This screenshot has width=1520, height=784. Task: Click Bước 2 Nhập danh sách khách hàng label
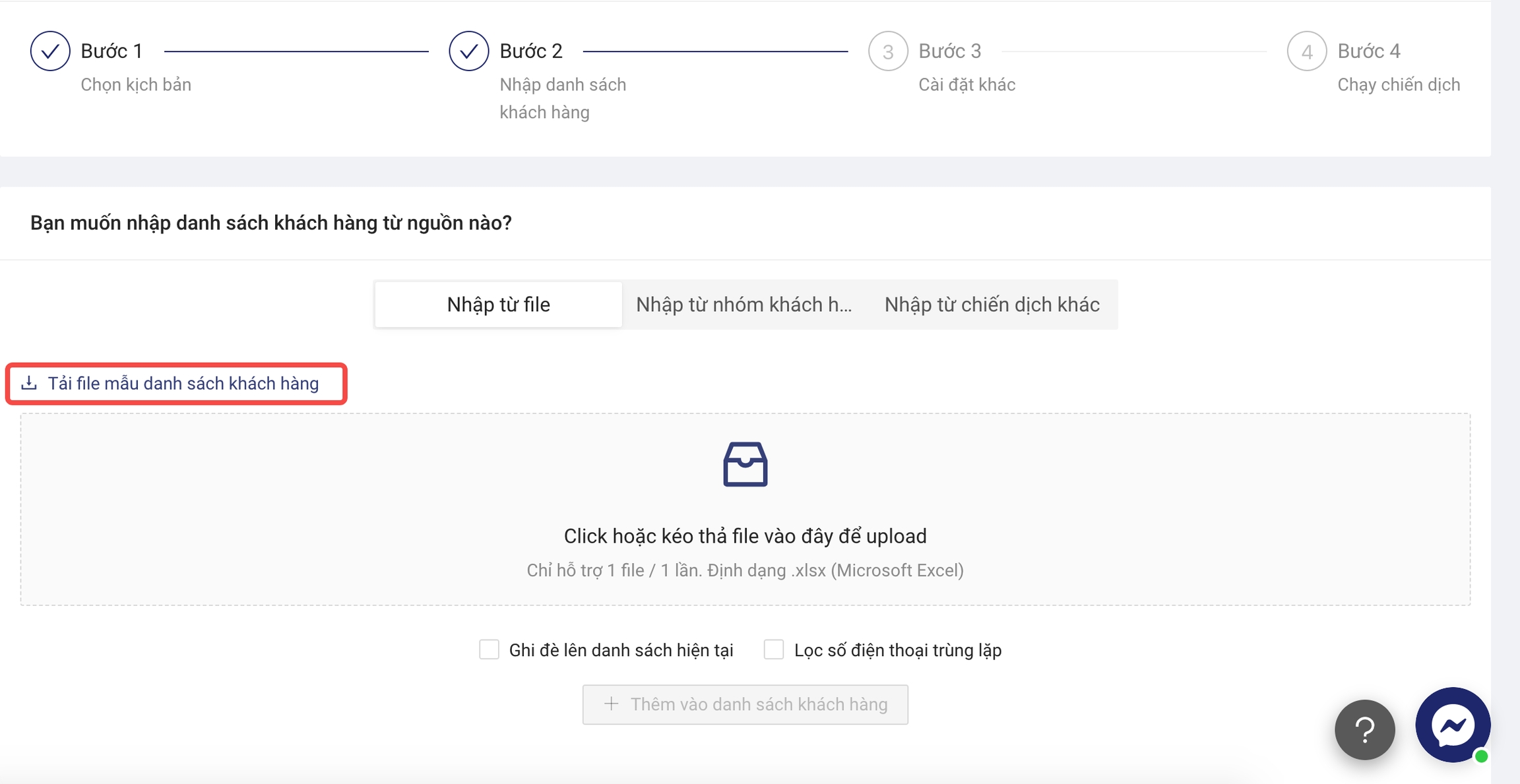[562, 98]
